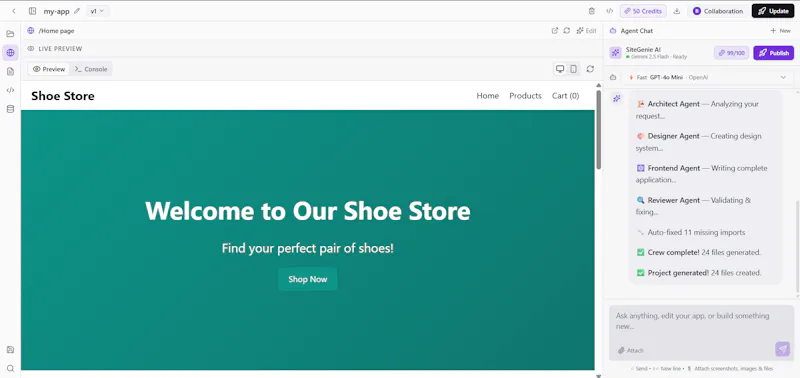Click the preview vertical scrollbar thumb
This screenshot has width=800, height=378.
click(598, 130)
